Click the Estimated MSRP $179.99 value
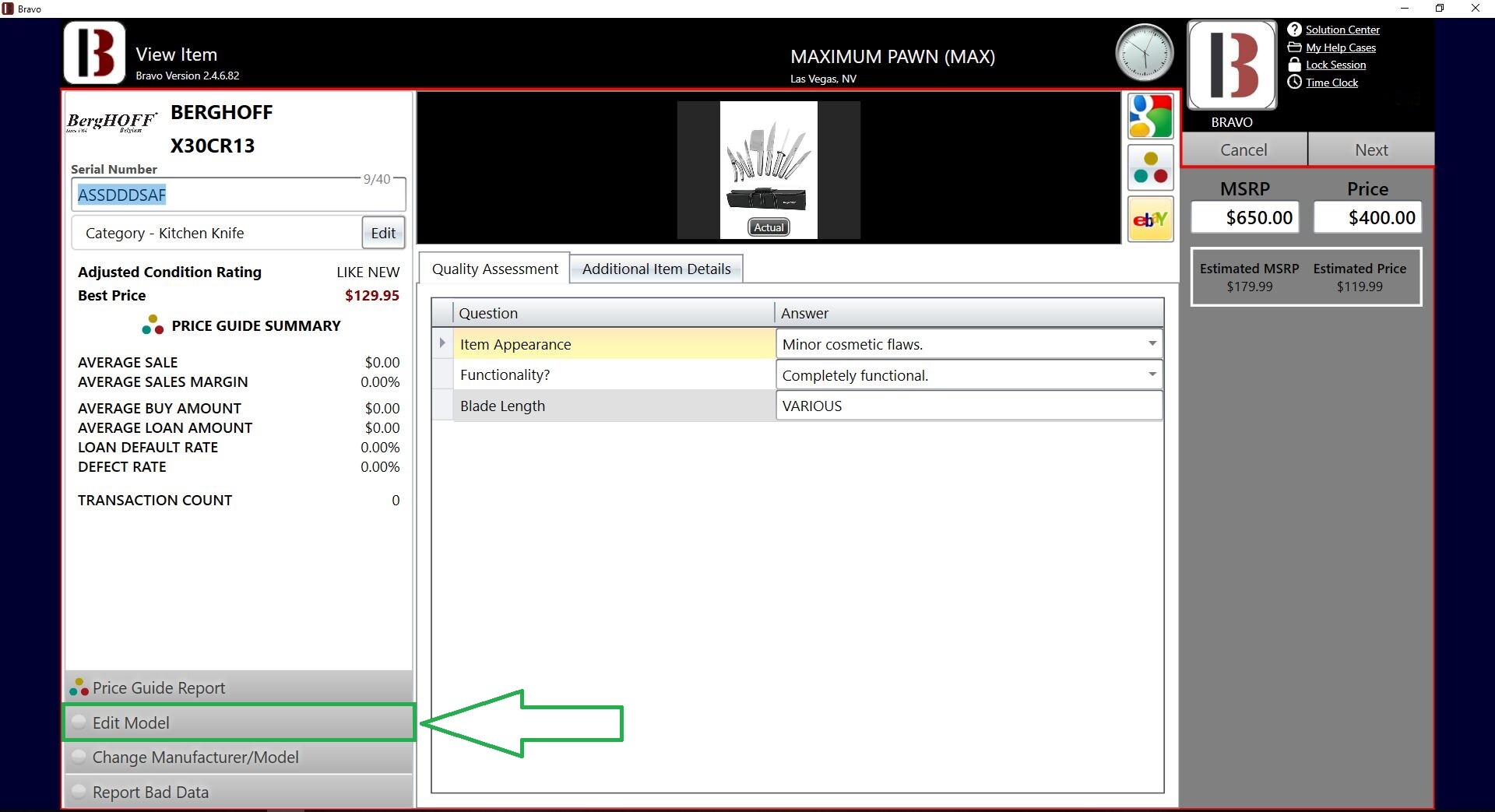The width and height of the screenshot is (1495, 812). (x=1249, y=286)
